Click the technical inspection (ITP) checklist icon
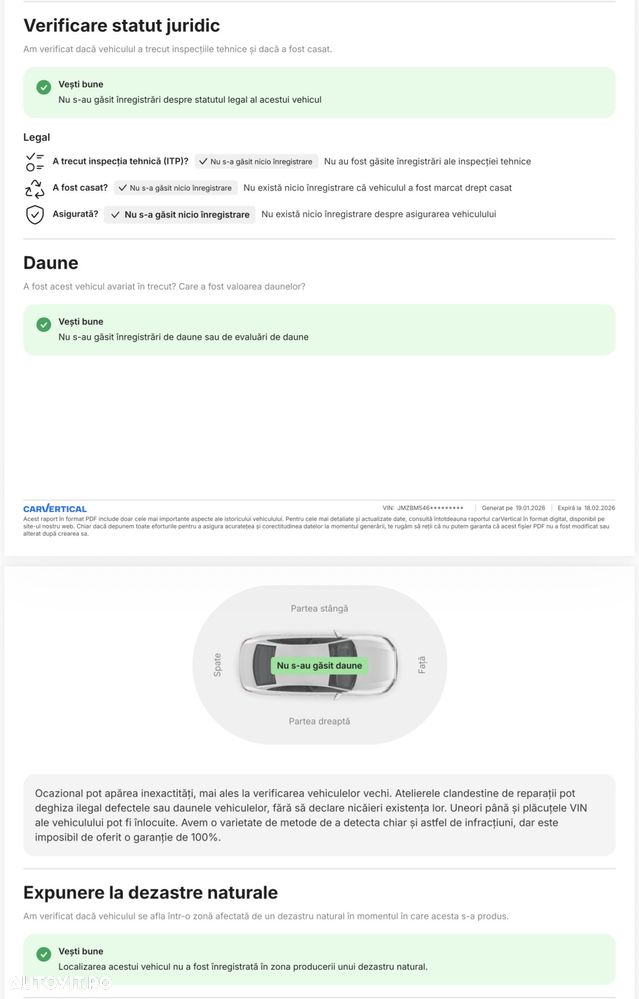The width and height of the screenshot is (639, 999). [x=35, y=162]
